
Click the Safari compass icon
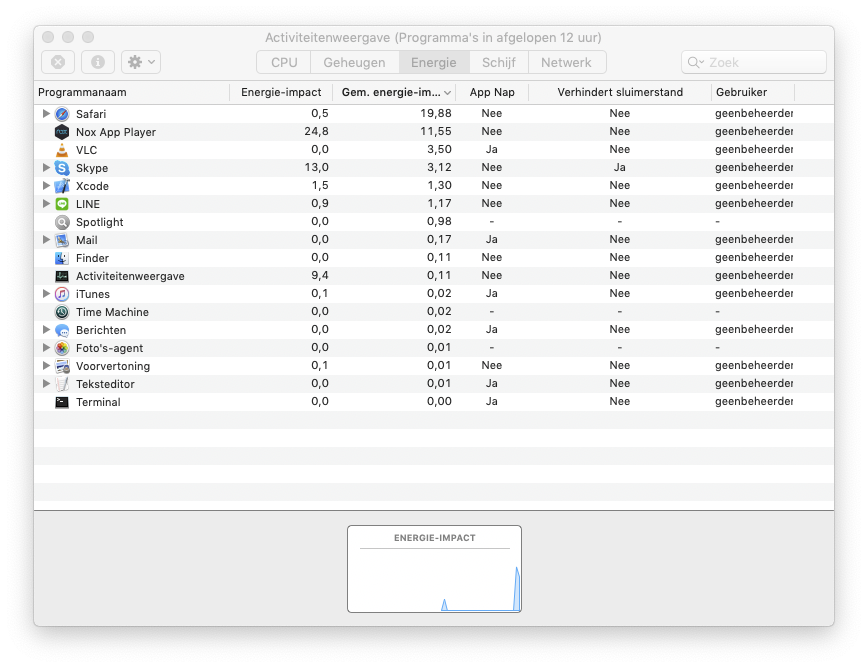point(62,114)
